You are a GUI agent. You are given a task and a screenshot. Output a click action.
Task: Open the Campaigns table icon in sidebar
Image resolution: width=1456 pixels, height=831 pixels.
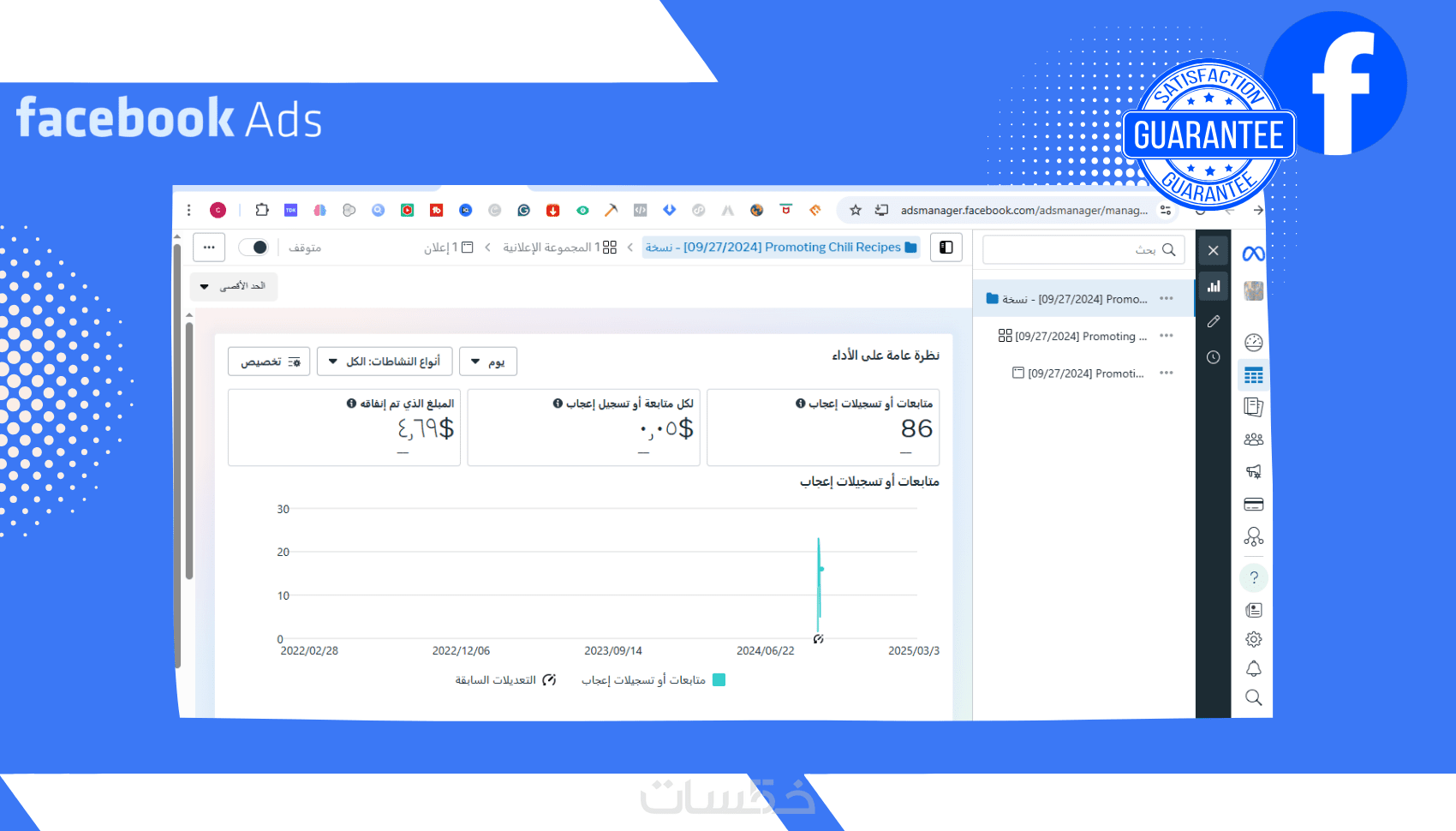coord(1253,375)
